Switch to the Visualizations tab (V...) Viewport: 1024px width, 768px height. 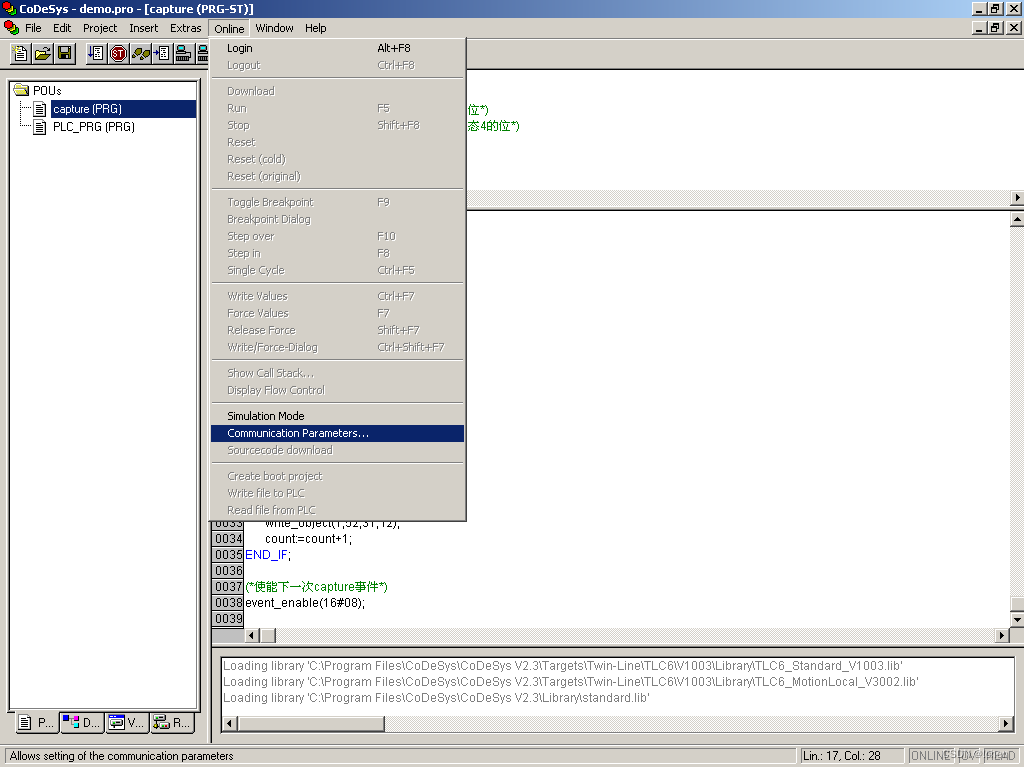pyautogui.click(x=127, y=722)
